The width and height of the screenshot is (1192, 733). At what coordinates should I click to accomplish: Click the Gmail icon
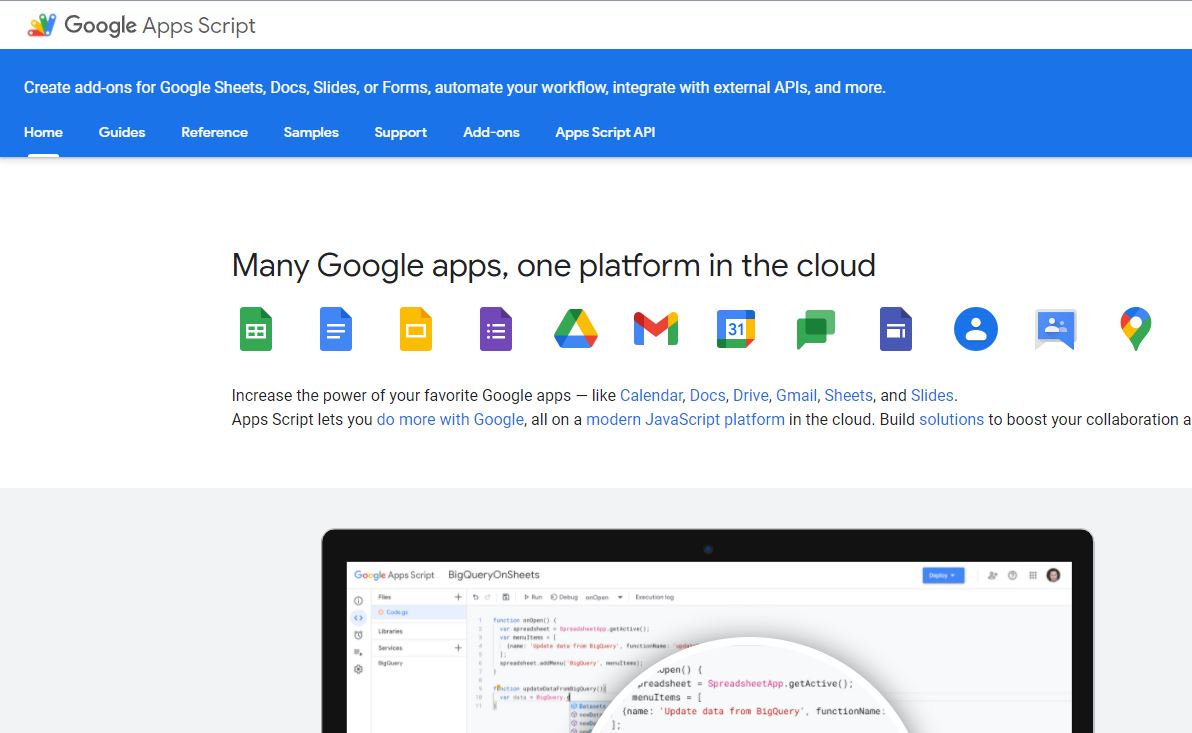click(656, 329)
